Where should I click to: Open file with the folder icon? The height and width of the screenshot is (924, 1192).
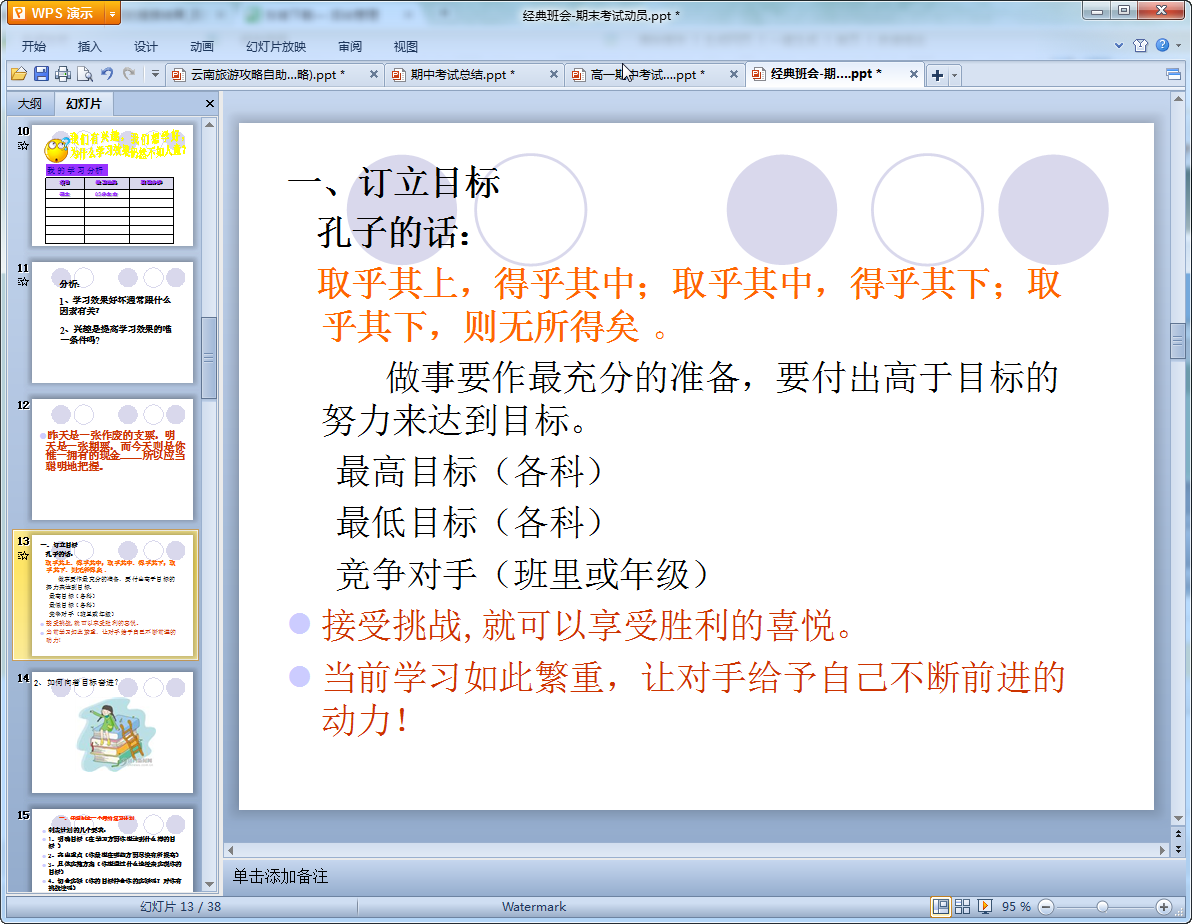coord(19,74)
